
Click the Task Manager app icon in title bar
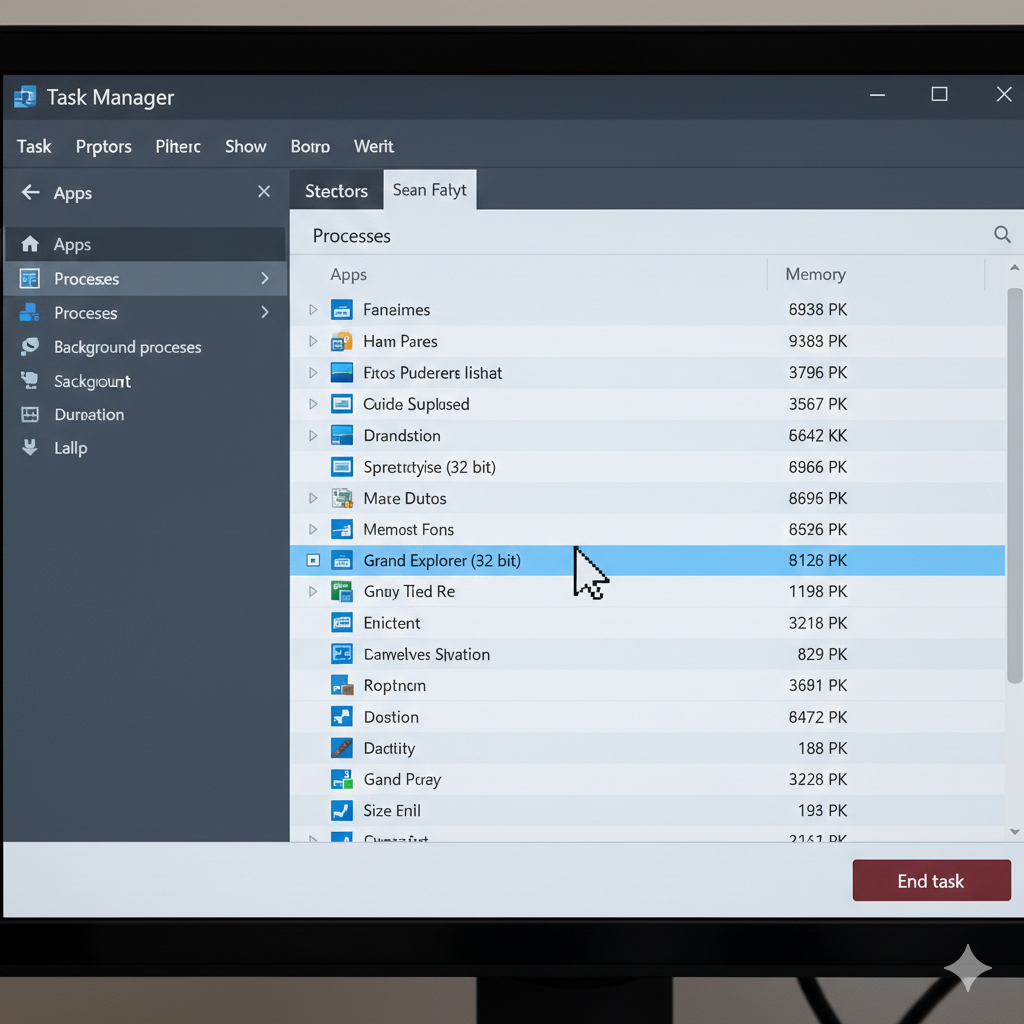pyautogui.click(x=25, y=97)
